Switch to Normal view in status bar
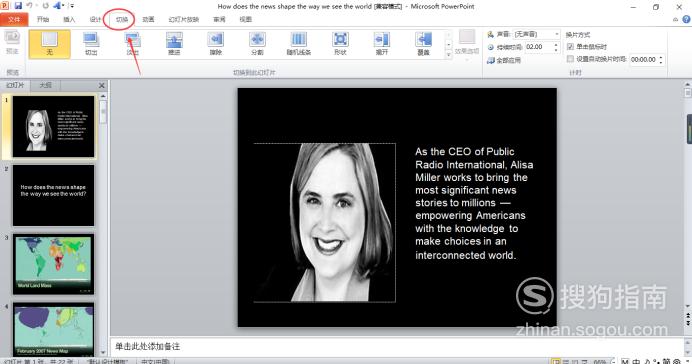 (556, 361)
